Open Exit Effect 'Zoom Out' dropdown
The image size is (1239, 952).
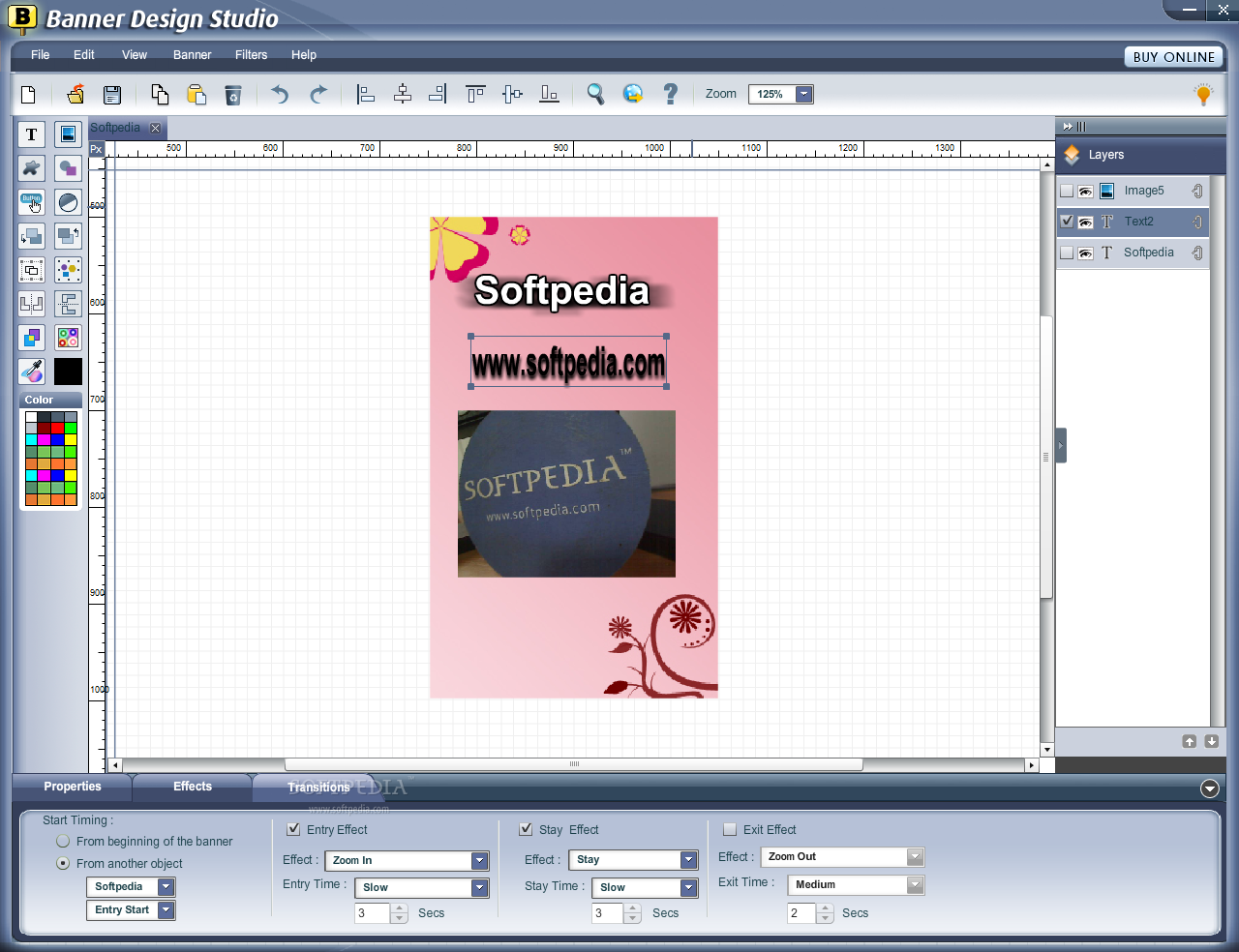(x=915, y=857)
